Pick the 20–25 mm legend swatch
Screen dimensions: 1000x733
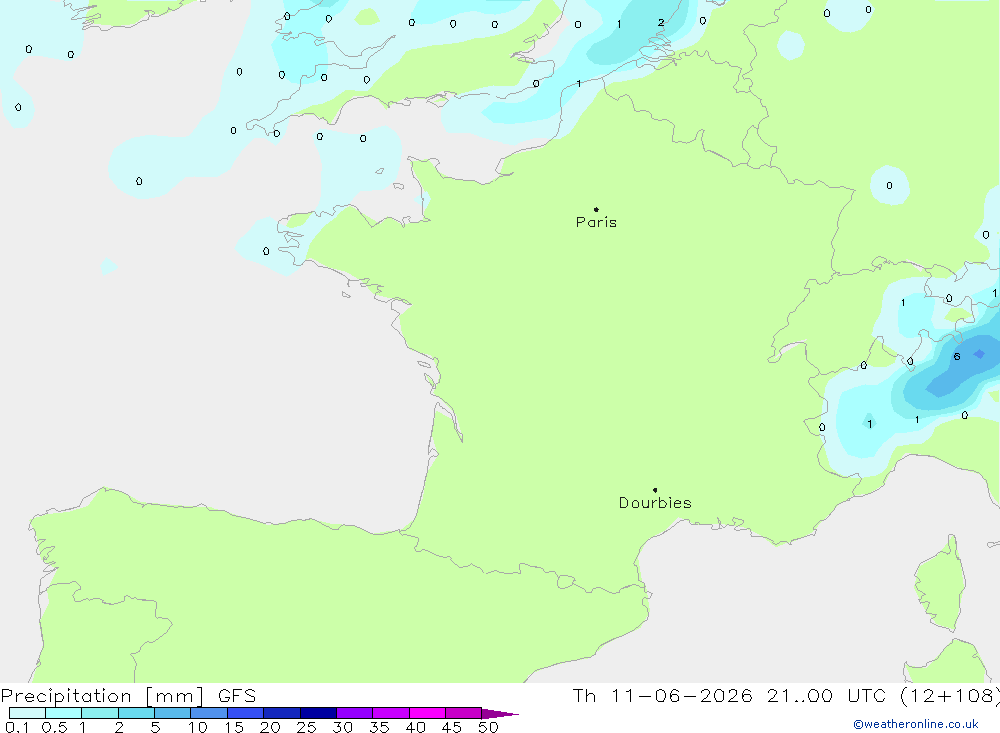tap(282, 713)
